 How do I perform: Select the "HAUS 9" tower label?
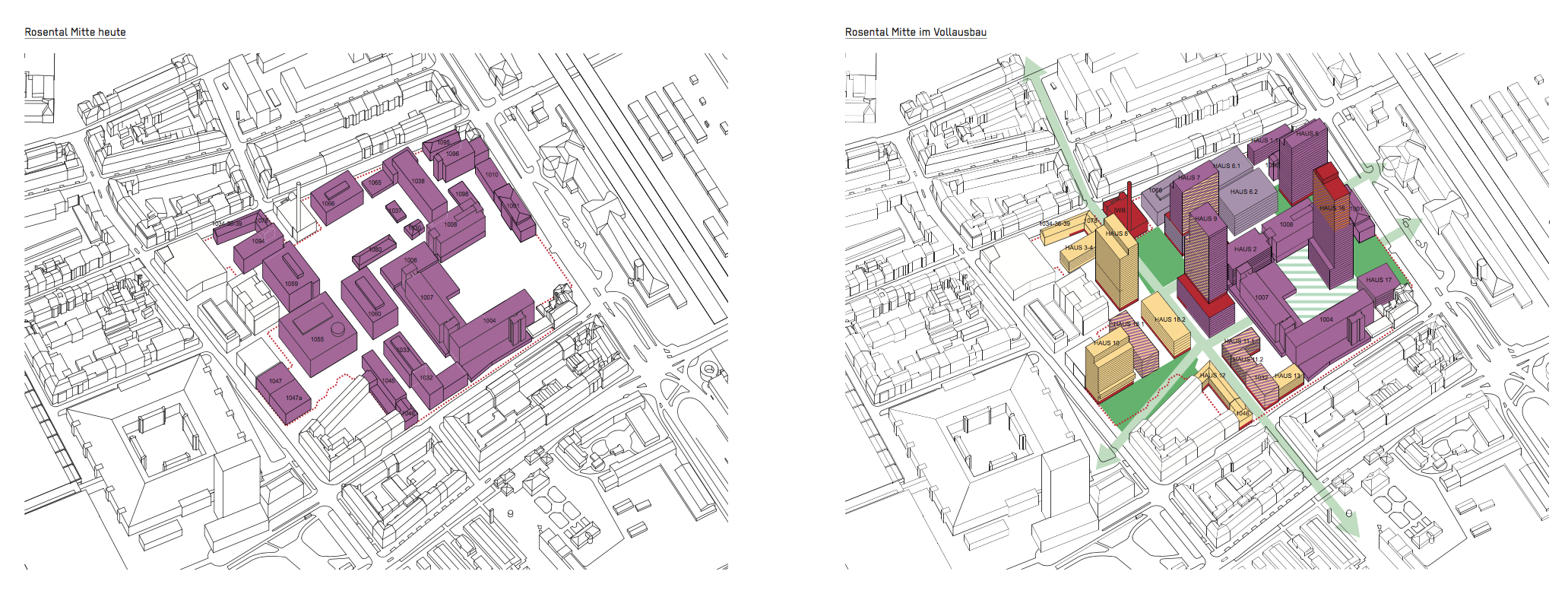[1205, 219]
